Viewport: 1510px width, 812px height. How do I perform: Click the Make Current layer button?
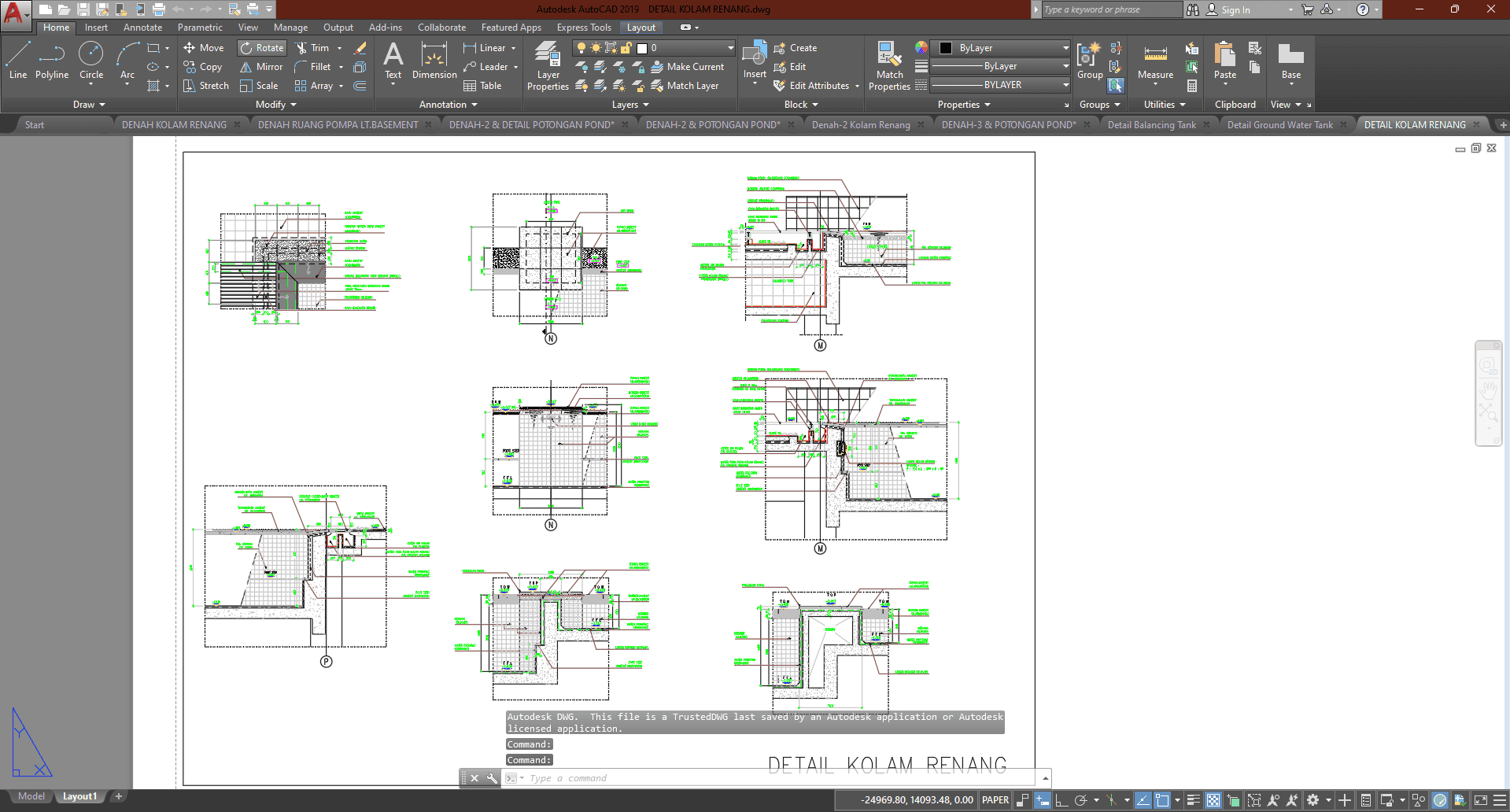pyautogui.click(x=687, y=67)
